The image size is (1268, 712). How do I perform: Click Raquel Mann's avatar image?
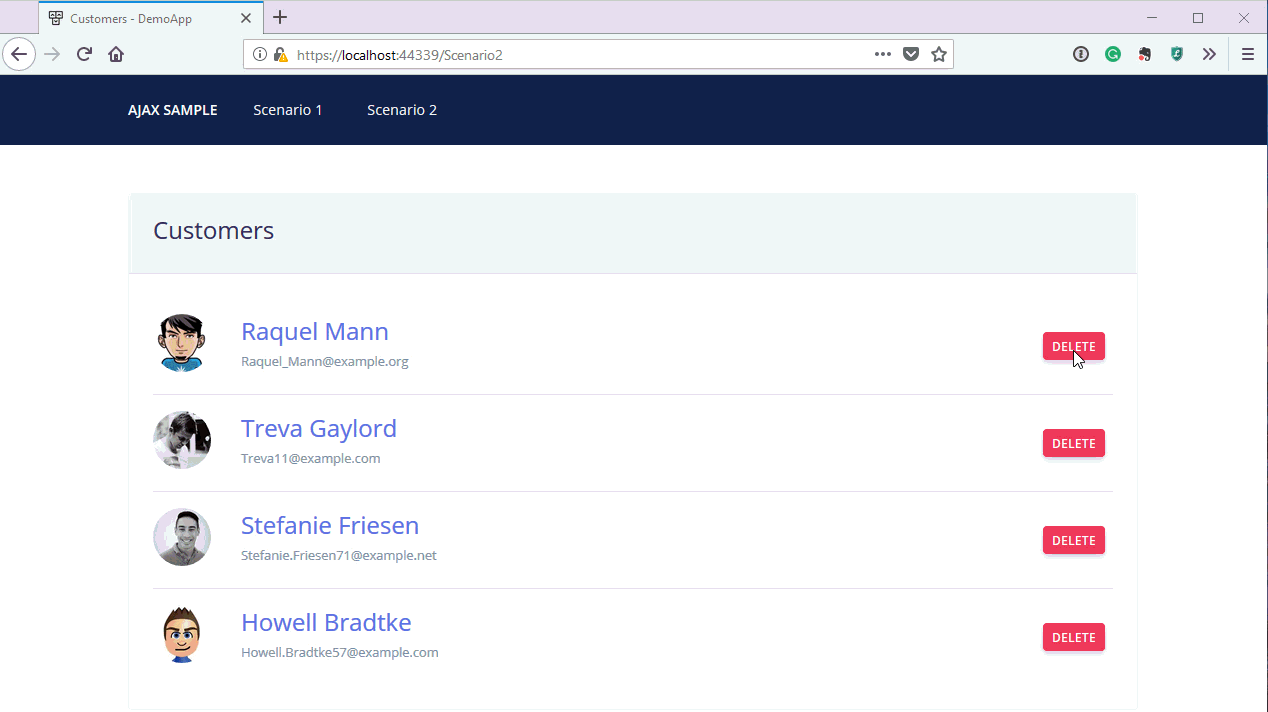coord(182,343)
